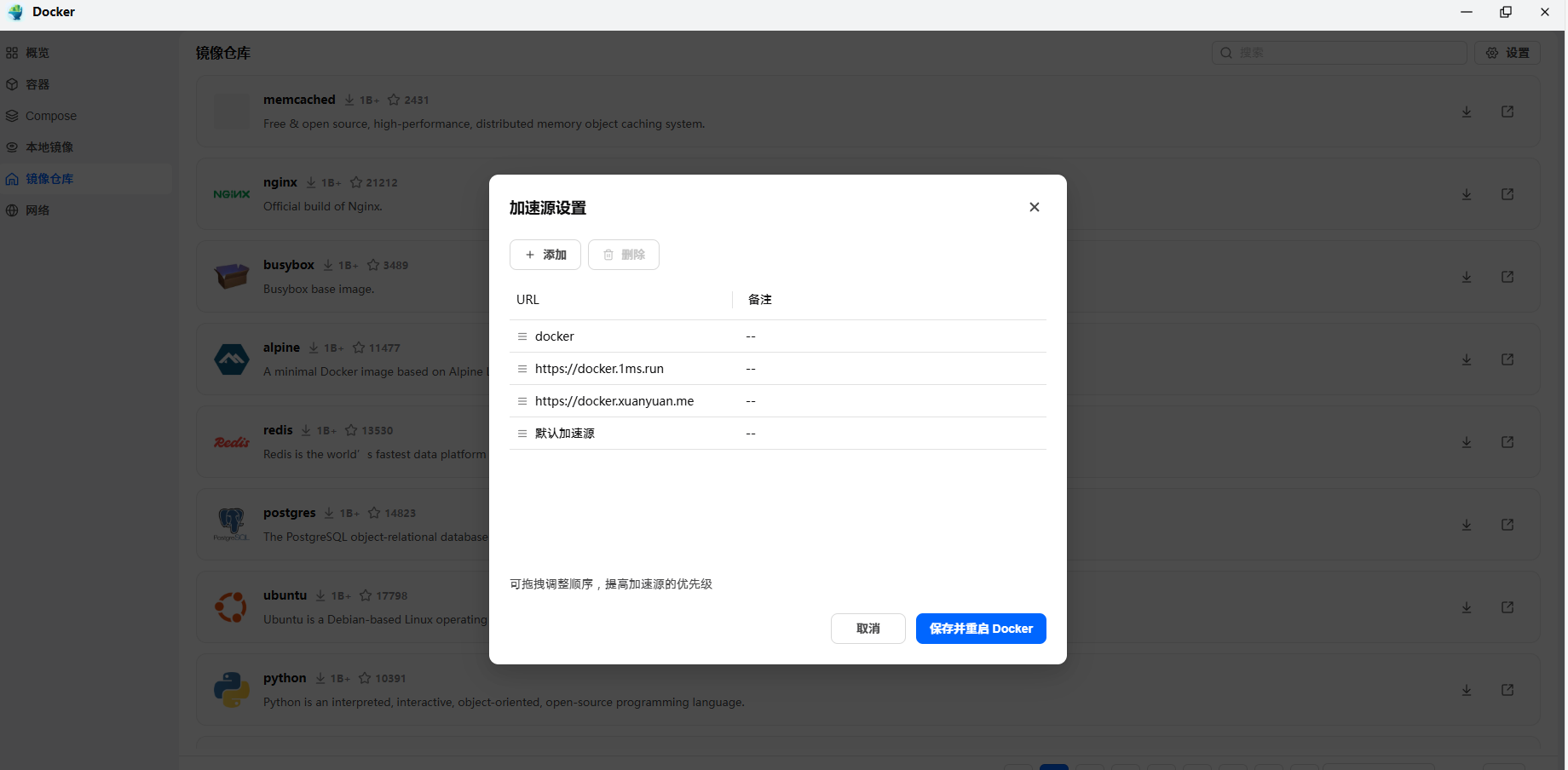Click the postgres elephant logo
This screenshot has width=1568, height=770.
(x=231, y=524)
